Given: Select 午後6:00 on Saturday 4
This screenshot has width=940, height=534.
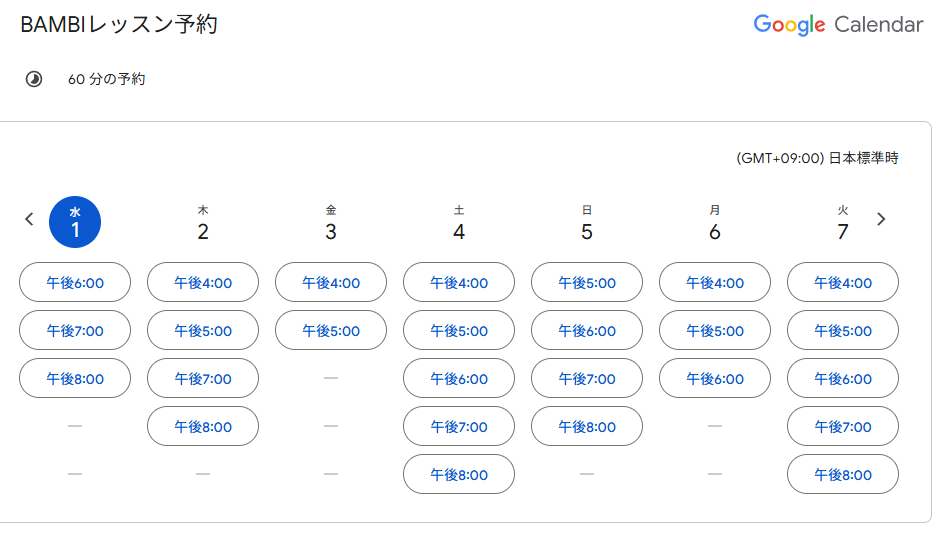Looking at the screenshot, I should pyautogui.click(x=459, y=379).
